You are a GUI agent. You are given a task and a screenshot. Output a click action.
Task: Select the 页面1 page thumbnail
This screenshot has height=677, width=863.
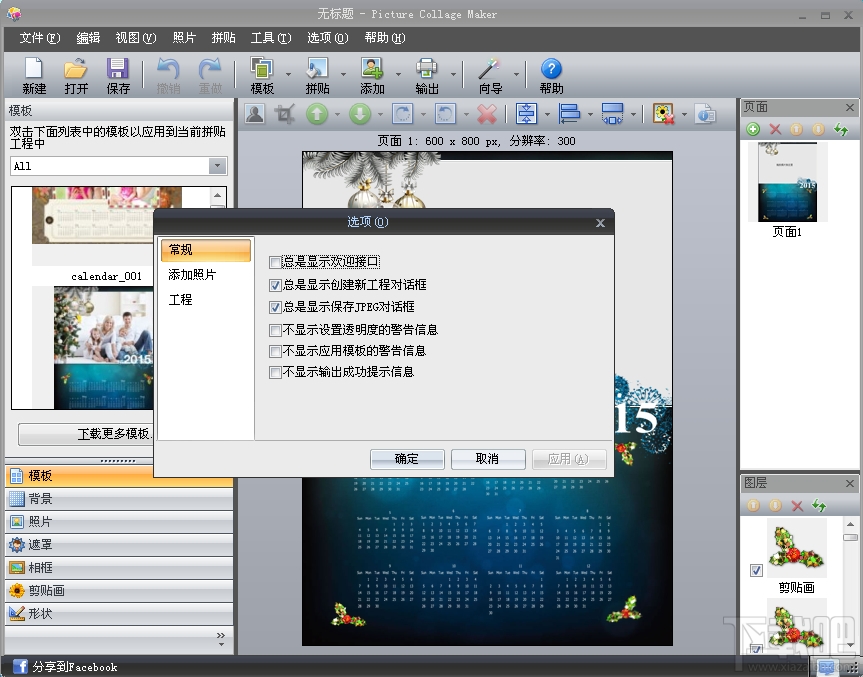point(788,182)
